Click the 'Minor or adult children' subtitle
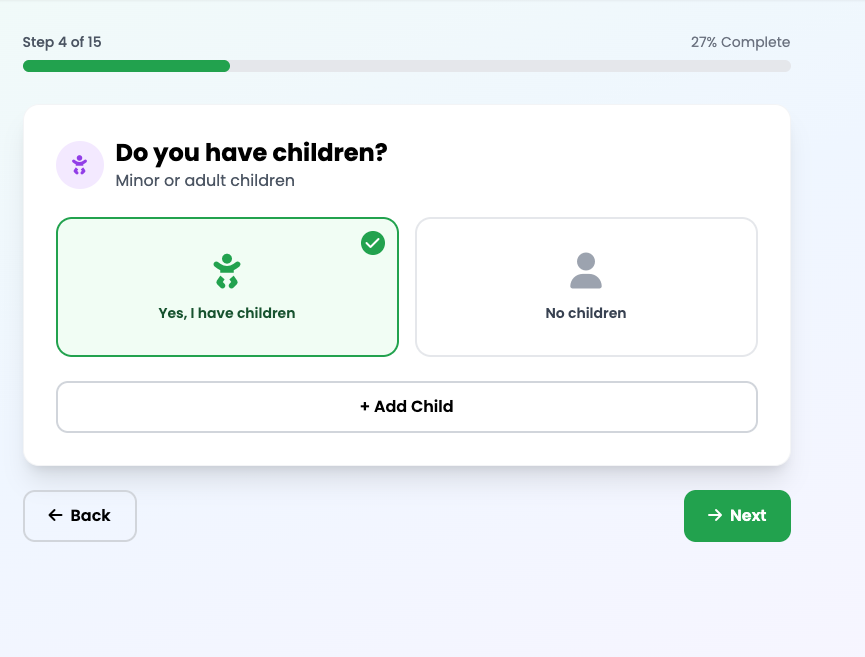This screenshot has height=657, width=865. pyautogui.click(x=205, y=181)
